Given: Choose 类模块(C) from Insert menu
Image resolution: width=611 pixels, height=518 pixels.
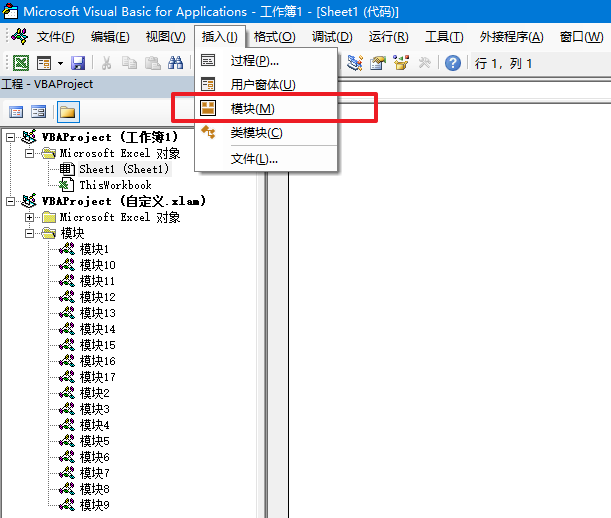Looking at the screenshot, I should click(266, 133).
